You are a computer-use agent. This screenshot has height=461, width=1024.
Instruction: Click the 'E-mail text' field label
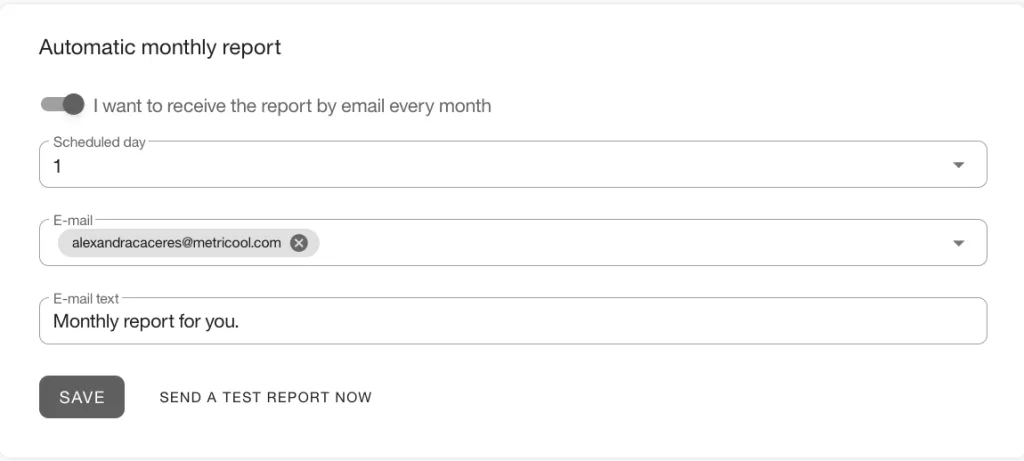pyautogui.click(x=86, y=298)
